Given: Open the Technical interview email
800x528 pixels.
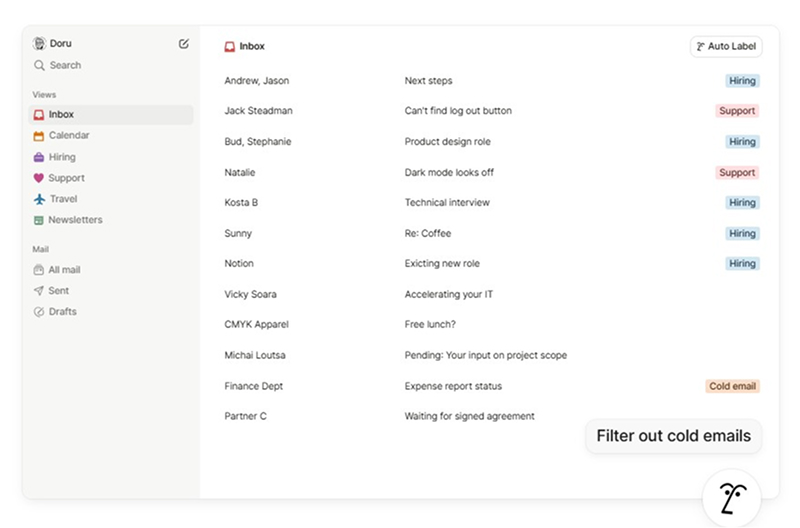Looking at the screenshot, I should [x=446, y=203].
